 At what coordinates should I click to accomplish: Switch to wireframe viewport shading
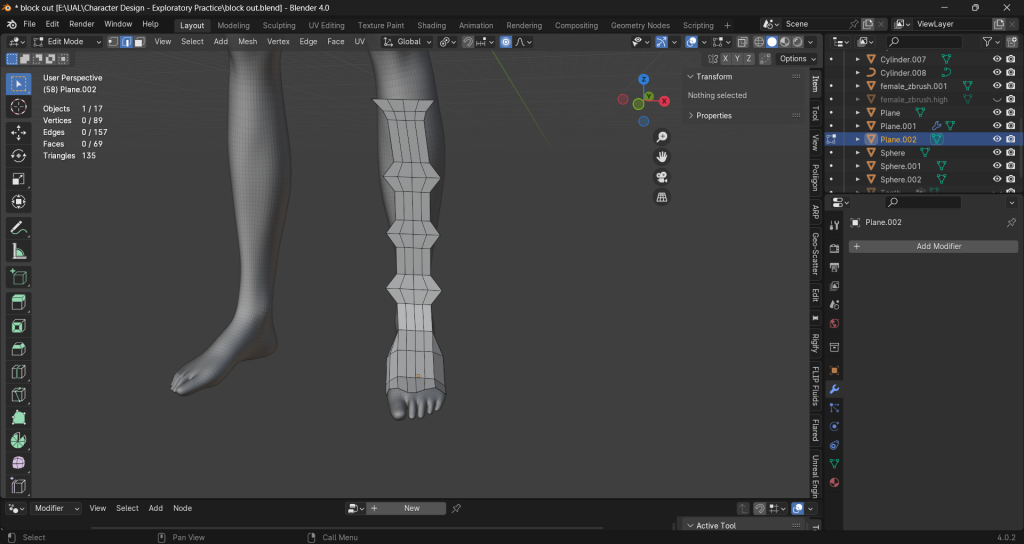pos(759,42)
